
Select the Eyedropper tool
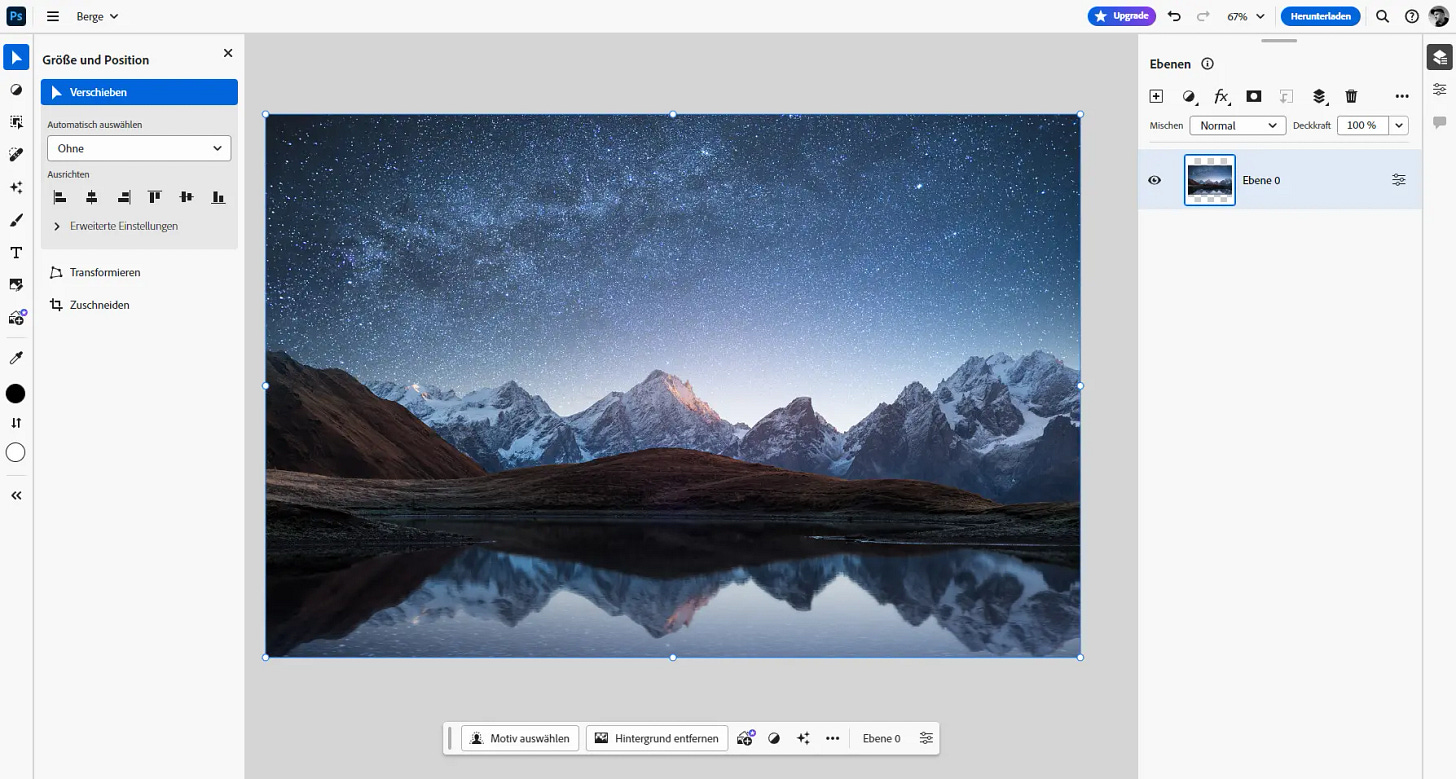(16, 358)
